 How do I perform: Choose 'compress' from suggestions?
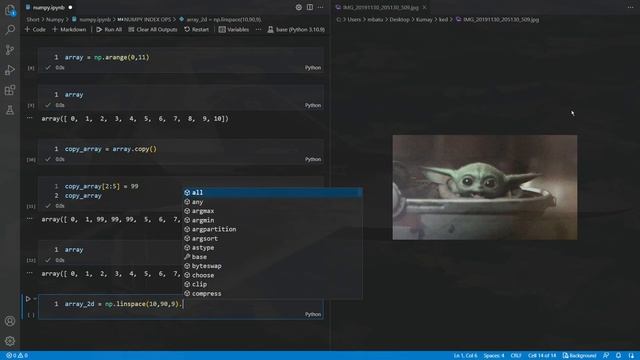coord(272,293)
